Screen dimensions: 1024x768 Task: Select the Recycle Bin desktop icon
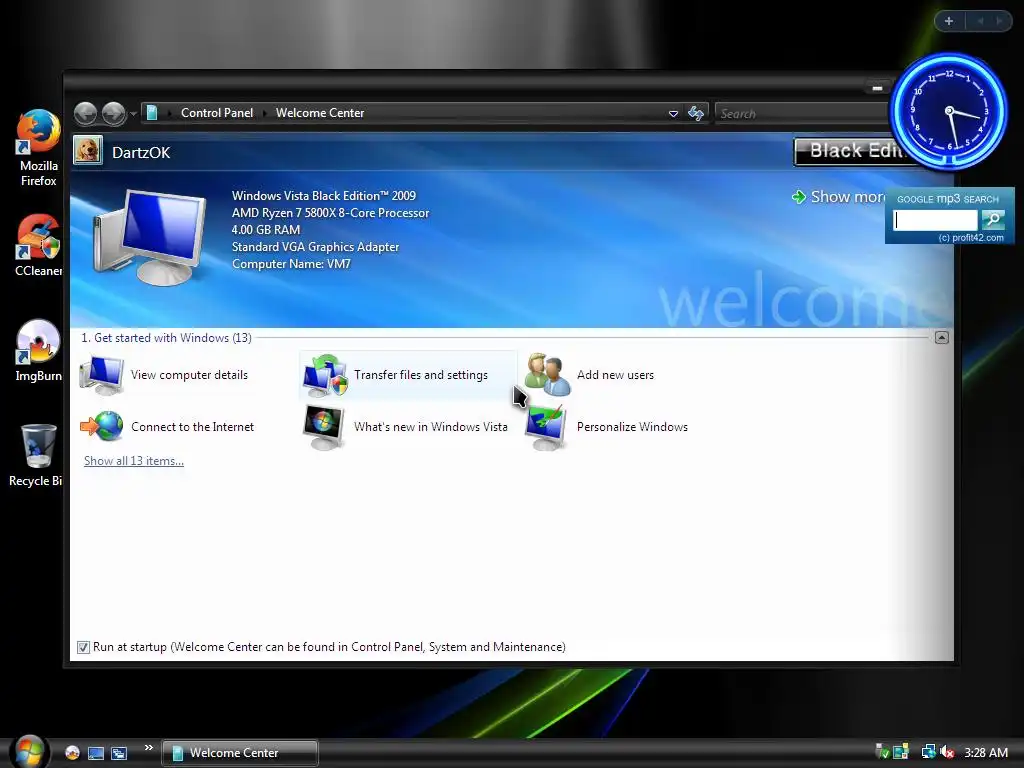click(36, 455)
